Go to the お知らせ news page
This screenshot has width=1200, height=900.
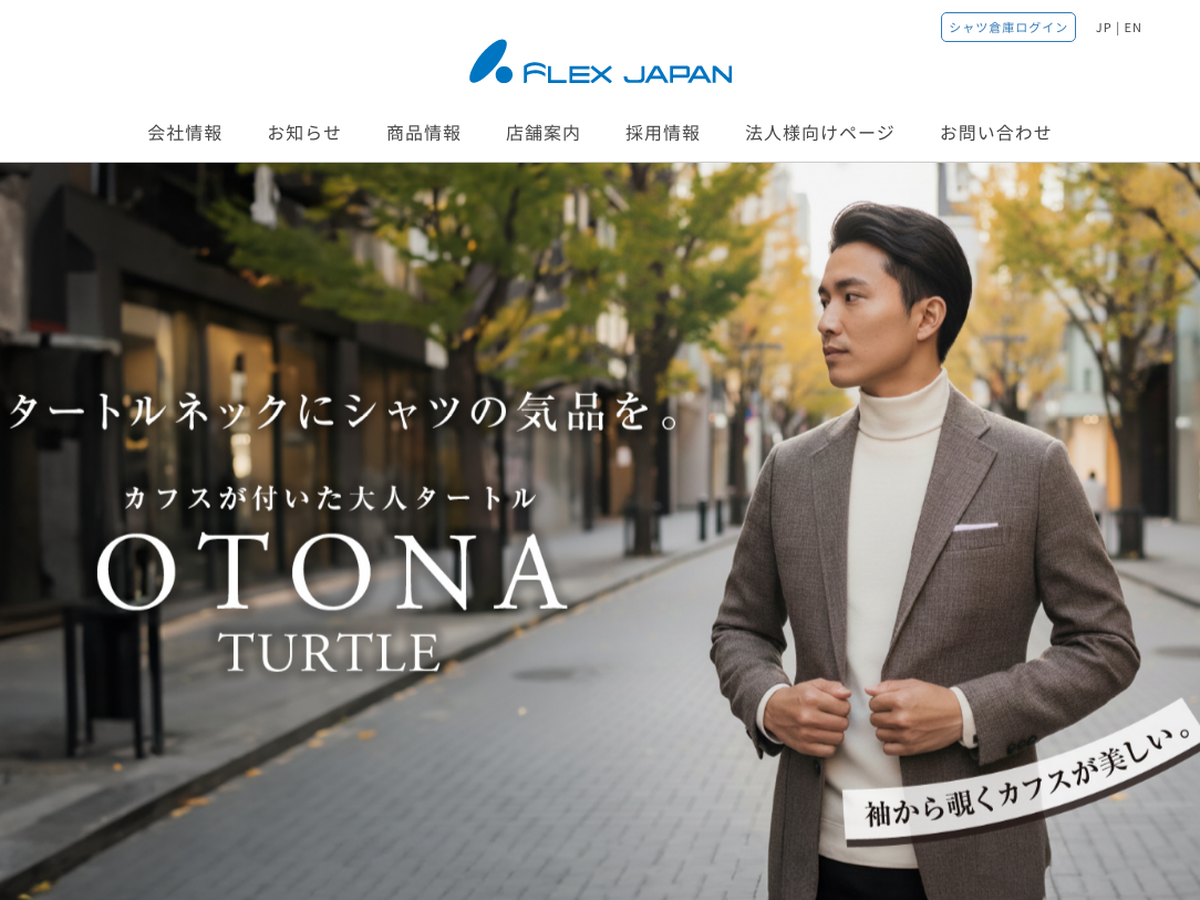click(x=304, y=132)
